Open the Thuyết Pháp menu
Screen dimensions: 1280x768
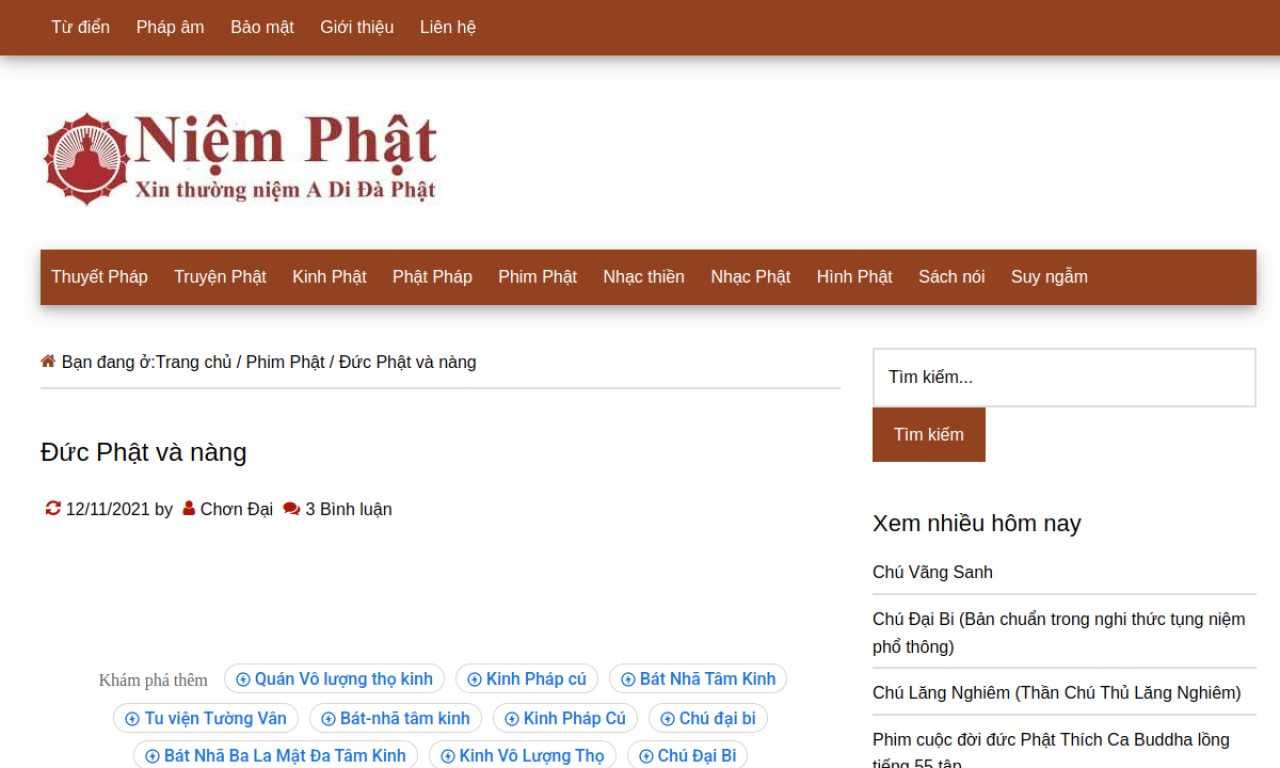[x=100, y=277]
